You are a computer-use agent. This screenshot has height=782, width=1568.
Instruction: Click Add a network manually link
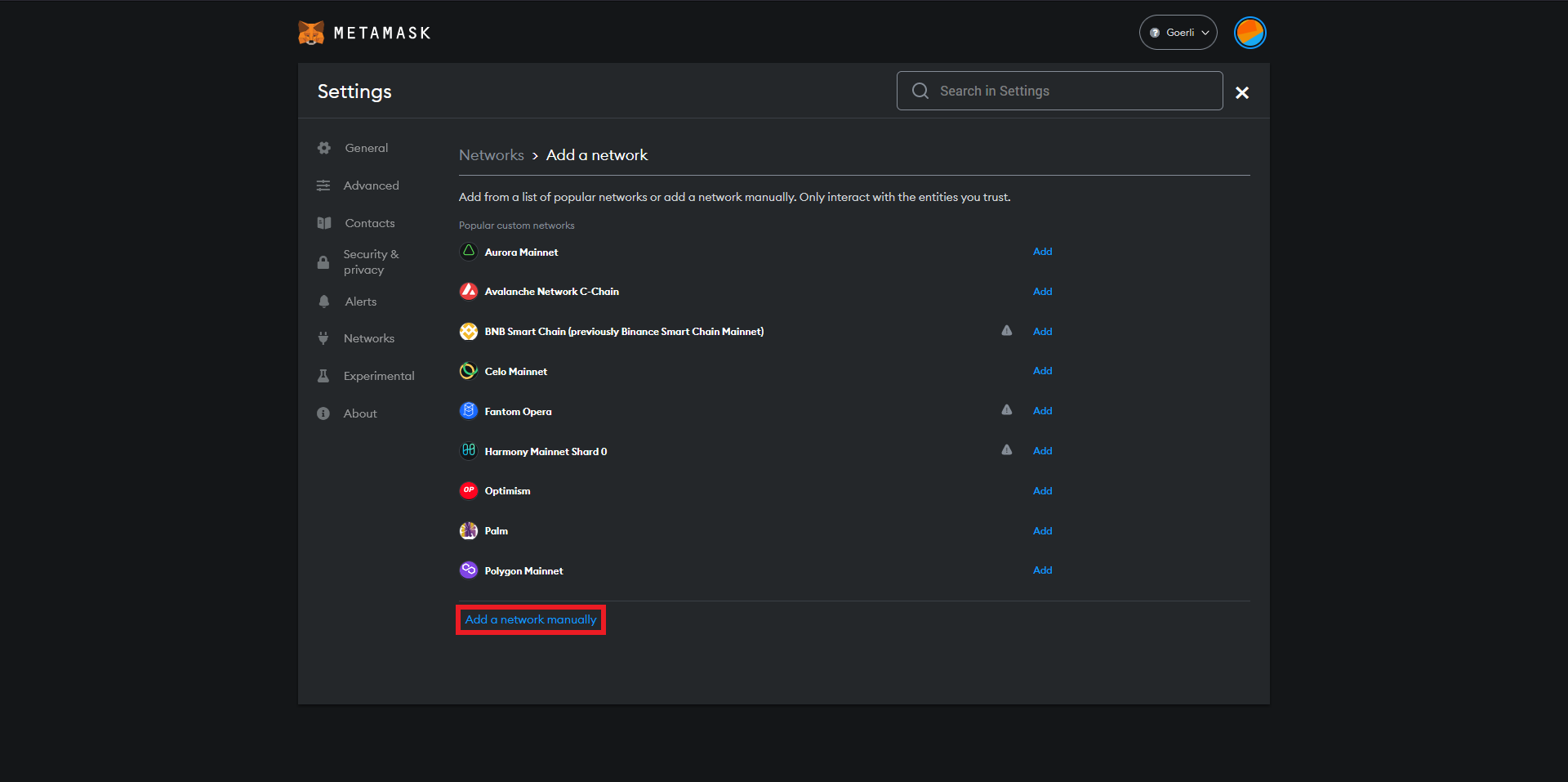(x=531, y=620)
